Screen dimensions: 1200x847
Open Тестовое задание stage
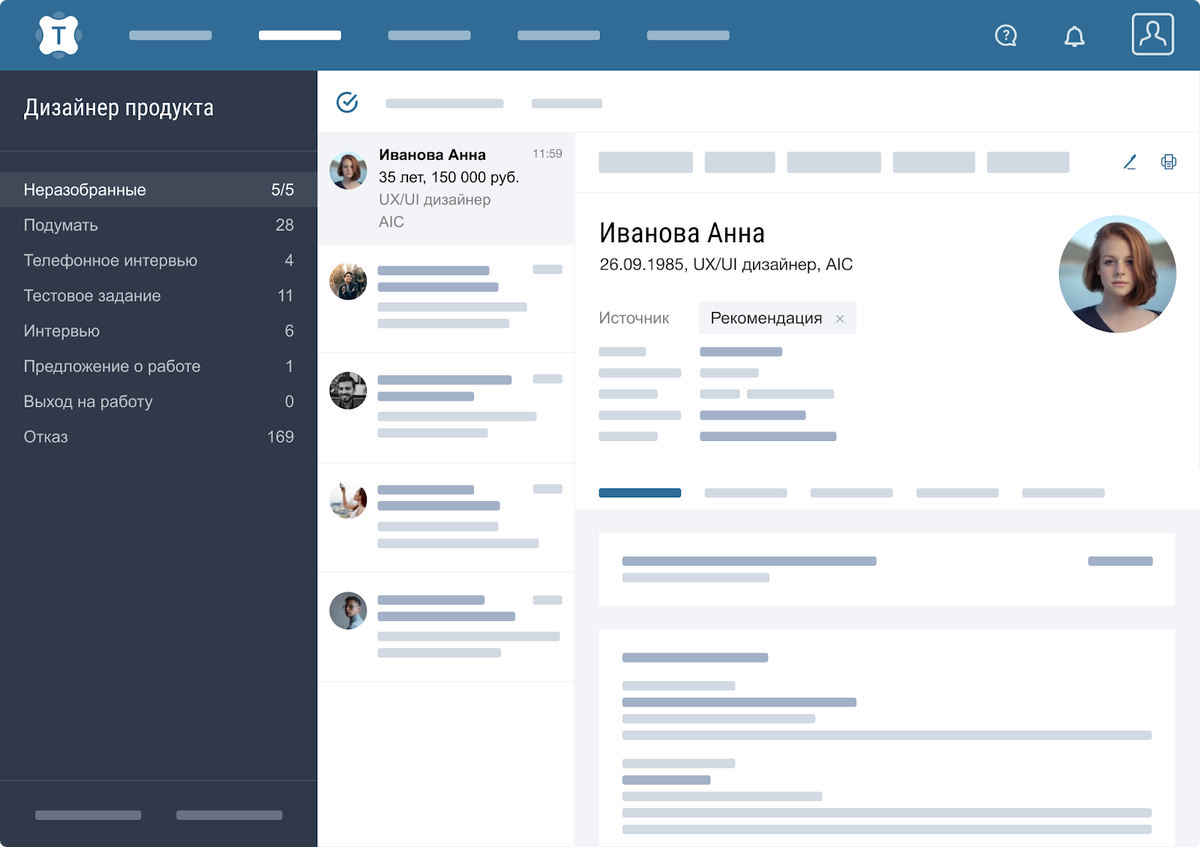point(158,296)
